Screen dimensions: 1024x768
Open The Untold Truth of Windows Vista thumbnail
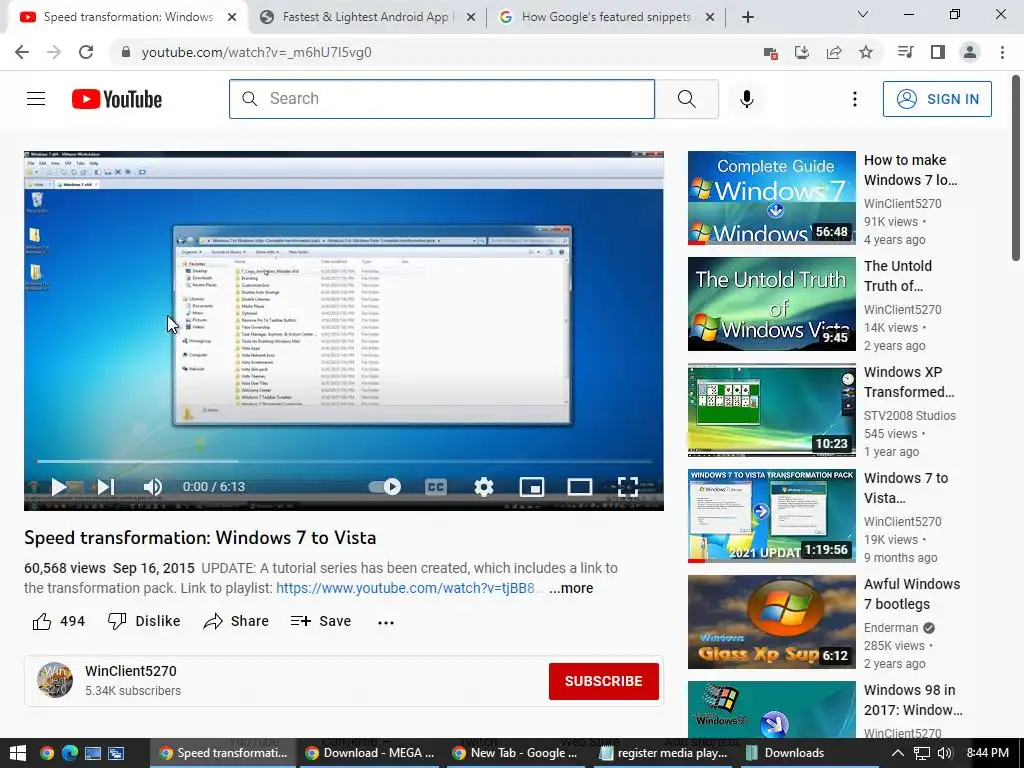(771, 304)
